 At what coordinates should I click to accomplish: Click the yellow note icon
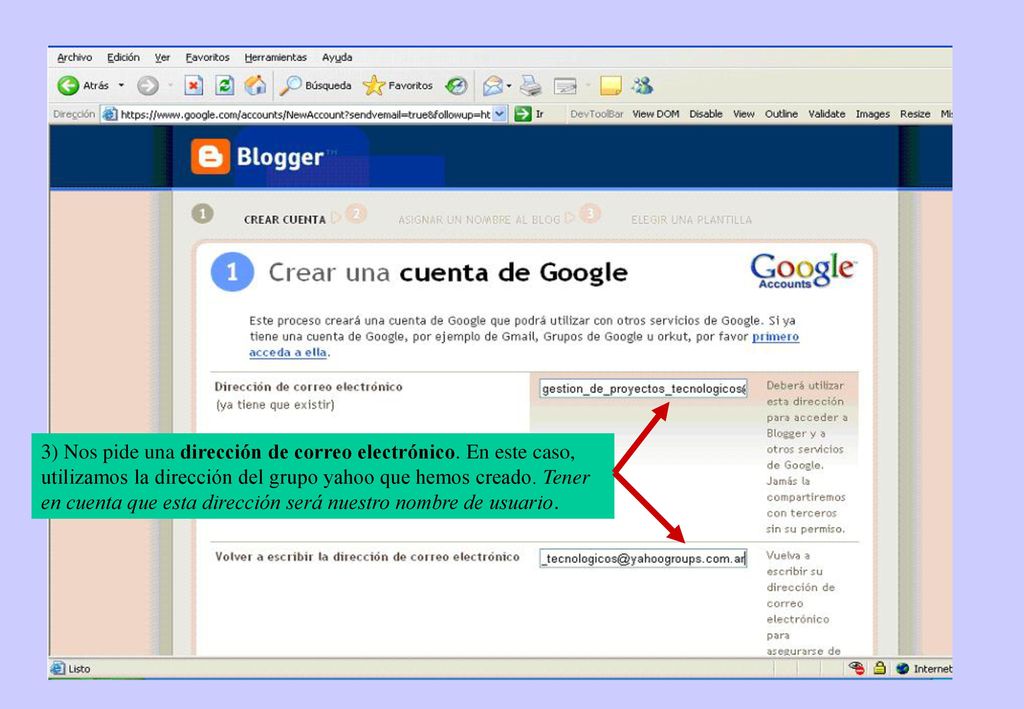[x=611, y=86]
